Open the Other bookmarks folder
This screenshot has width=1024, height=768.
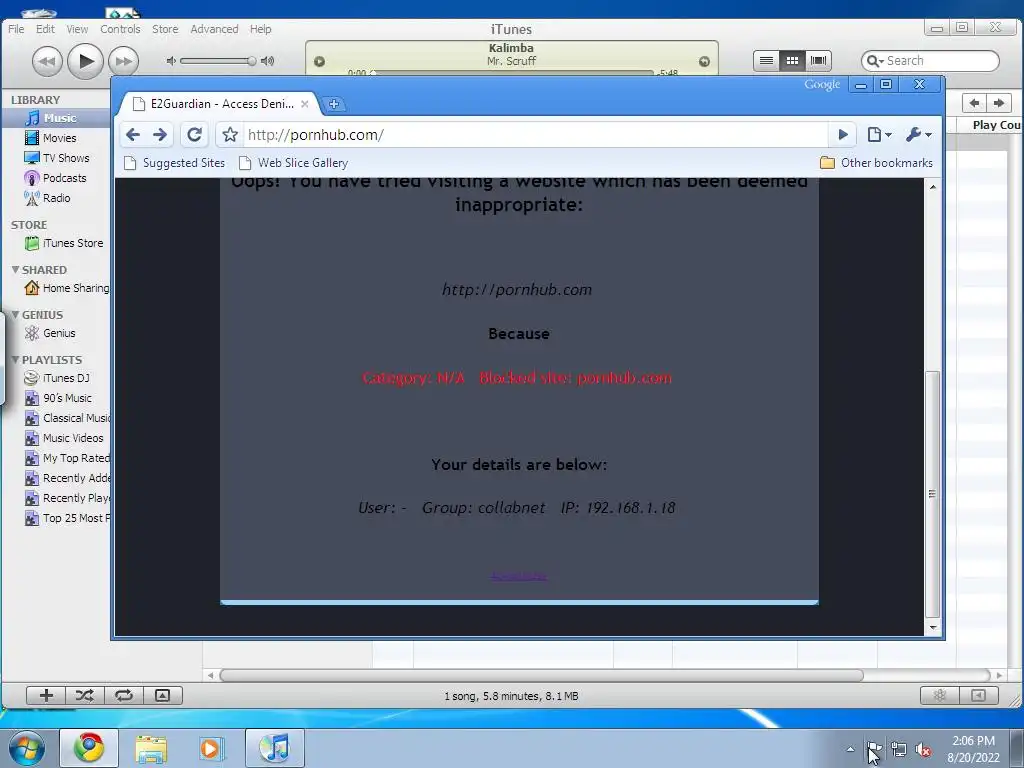click(876, 163)
